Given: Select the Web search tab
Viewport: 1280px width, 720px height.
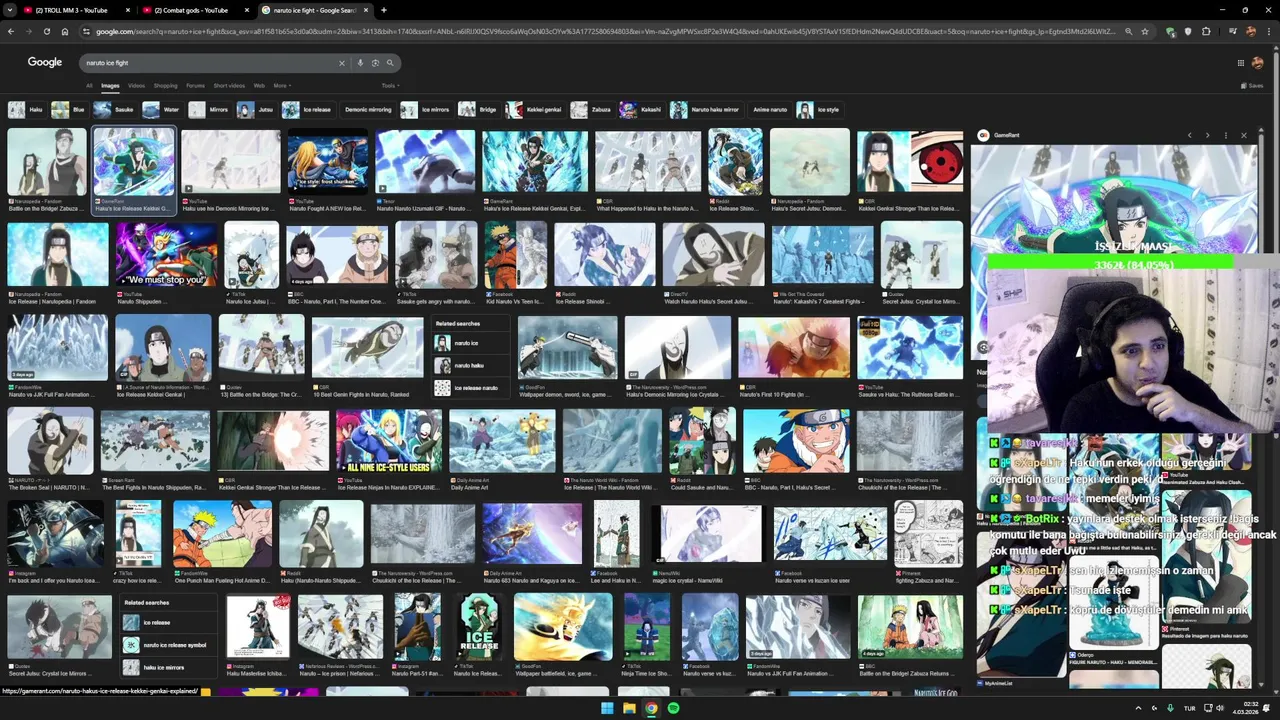Looking at the screenshot, I should (259, 86).
